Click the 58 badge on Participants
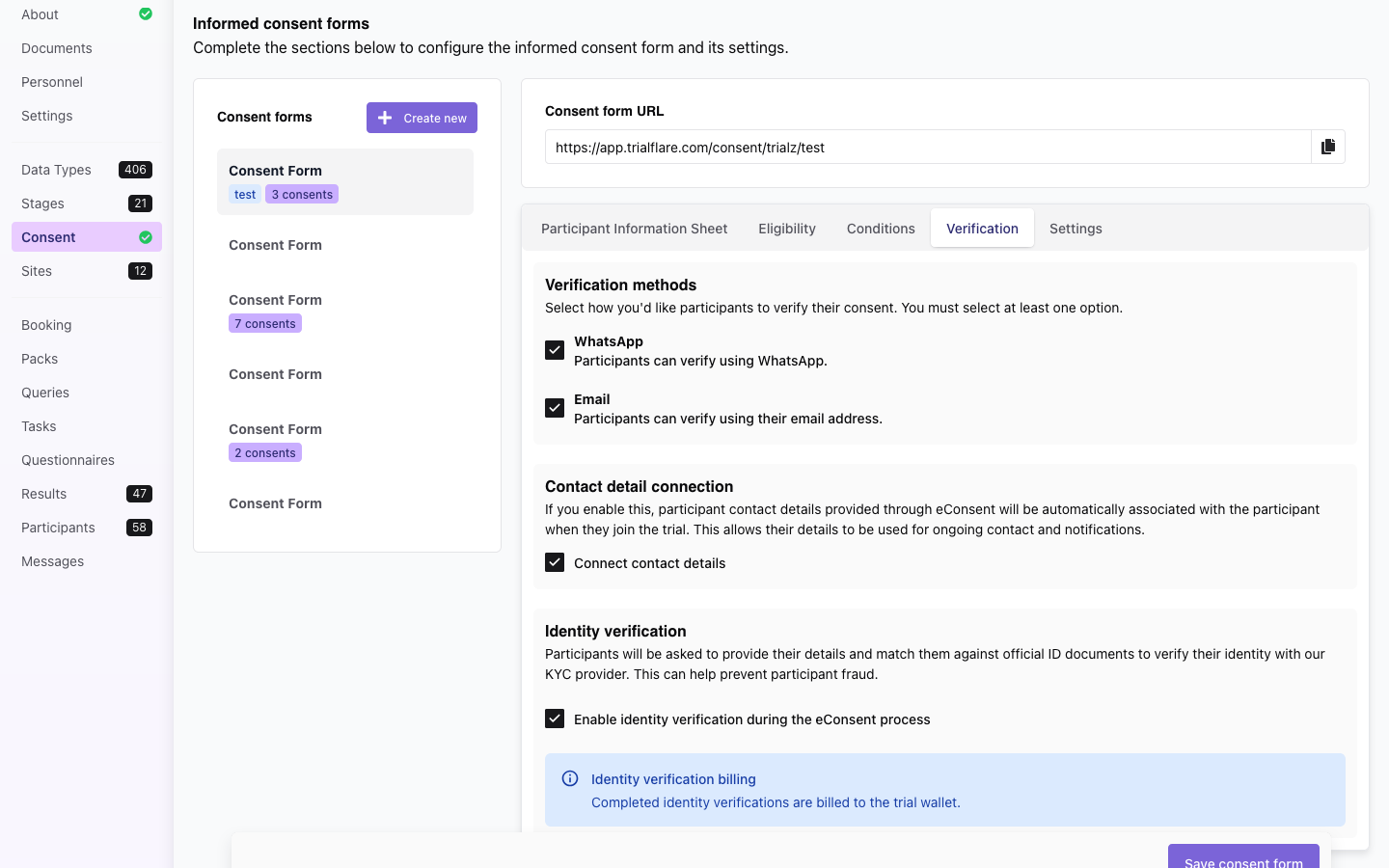Screen dimensions: 1389x868 pyautogui.click(x=140, y=528)
